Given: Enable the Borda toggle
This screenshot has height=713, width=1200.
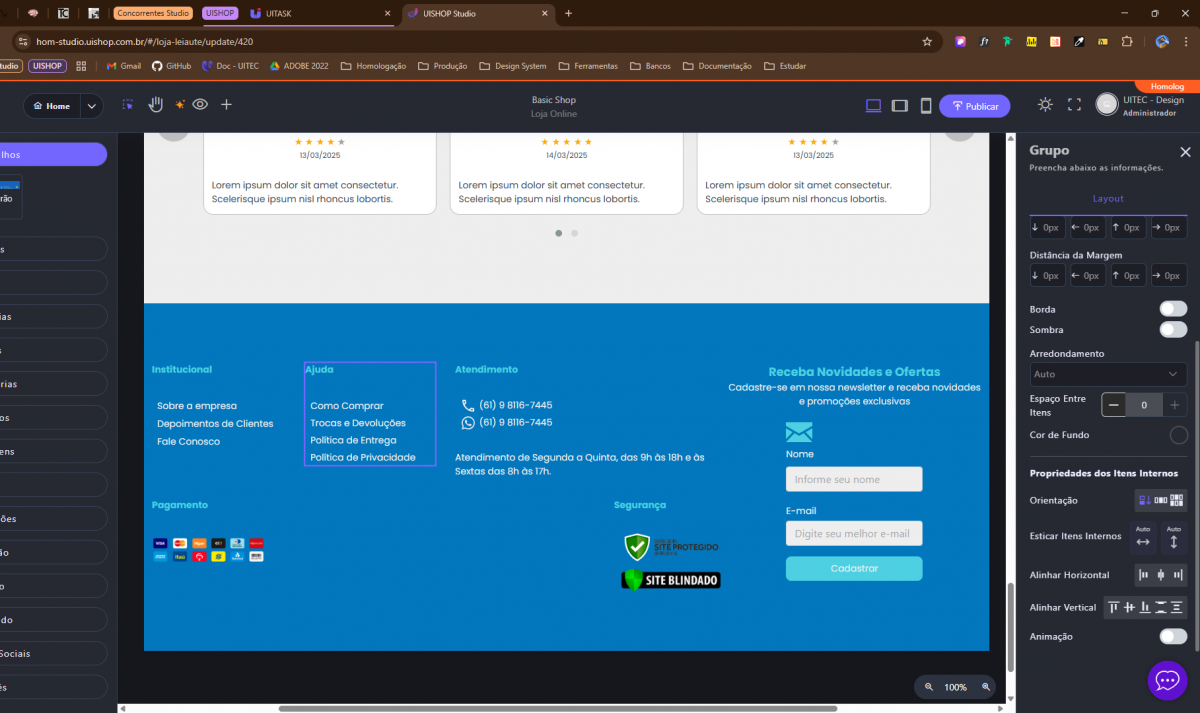Looking at the screenshot, I should click(x=1173, y=309).
